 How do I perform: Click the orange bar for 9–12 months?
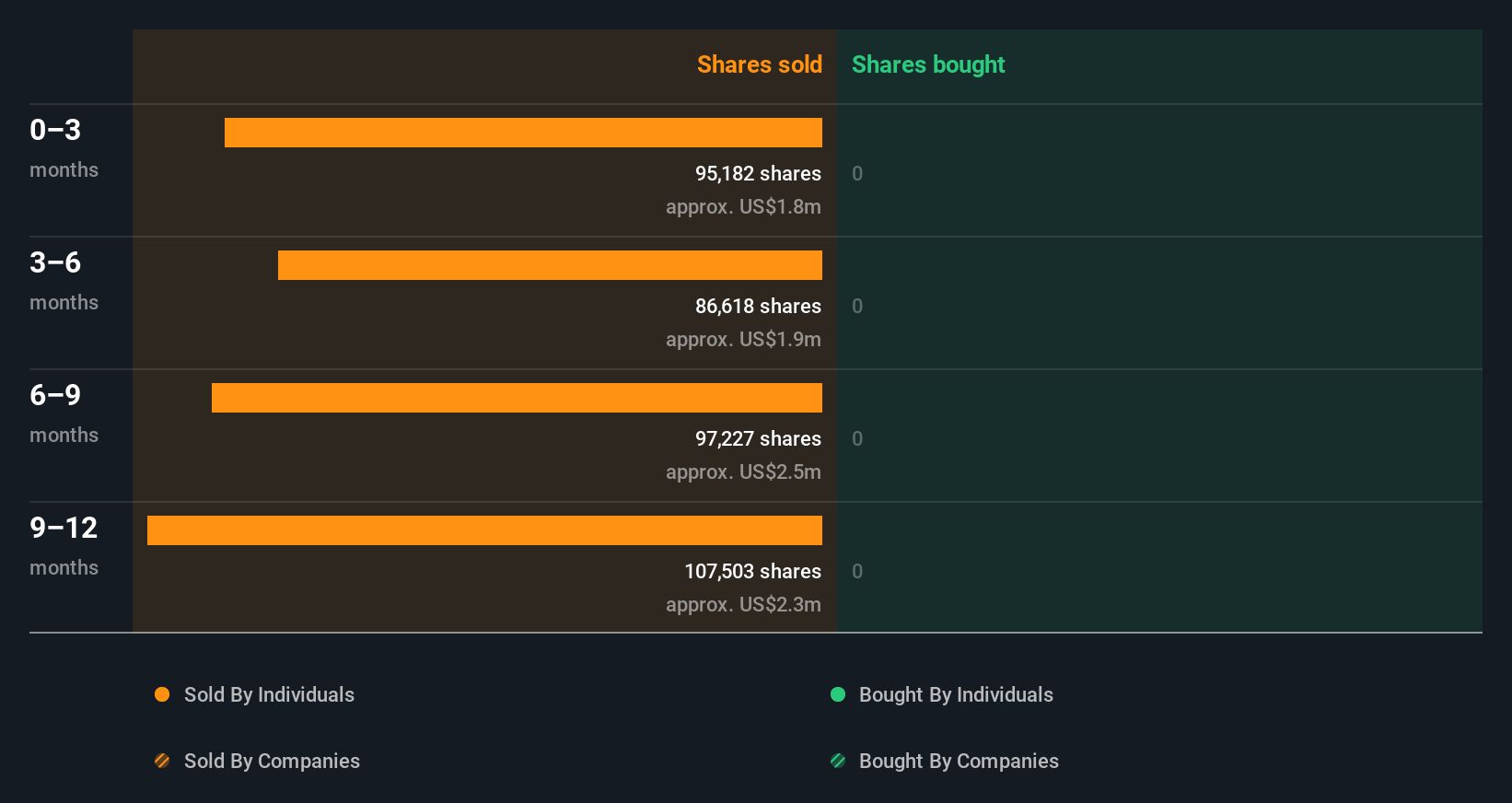pyautogui.click(x=484, y=530)
